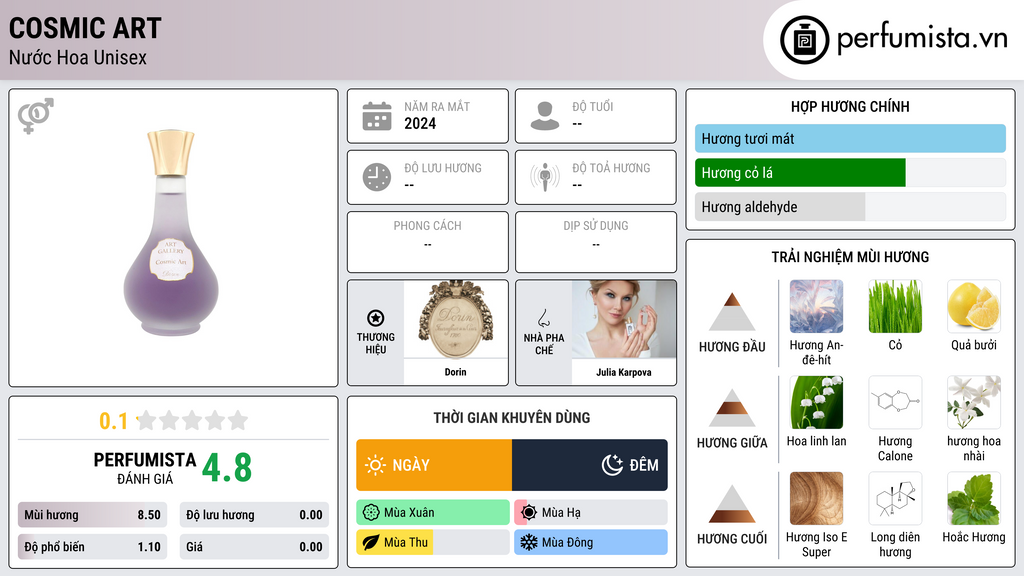Click the Cỏ grass note image

(895, 306)
